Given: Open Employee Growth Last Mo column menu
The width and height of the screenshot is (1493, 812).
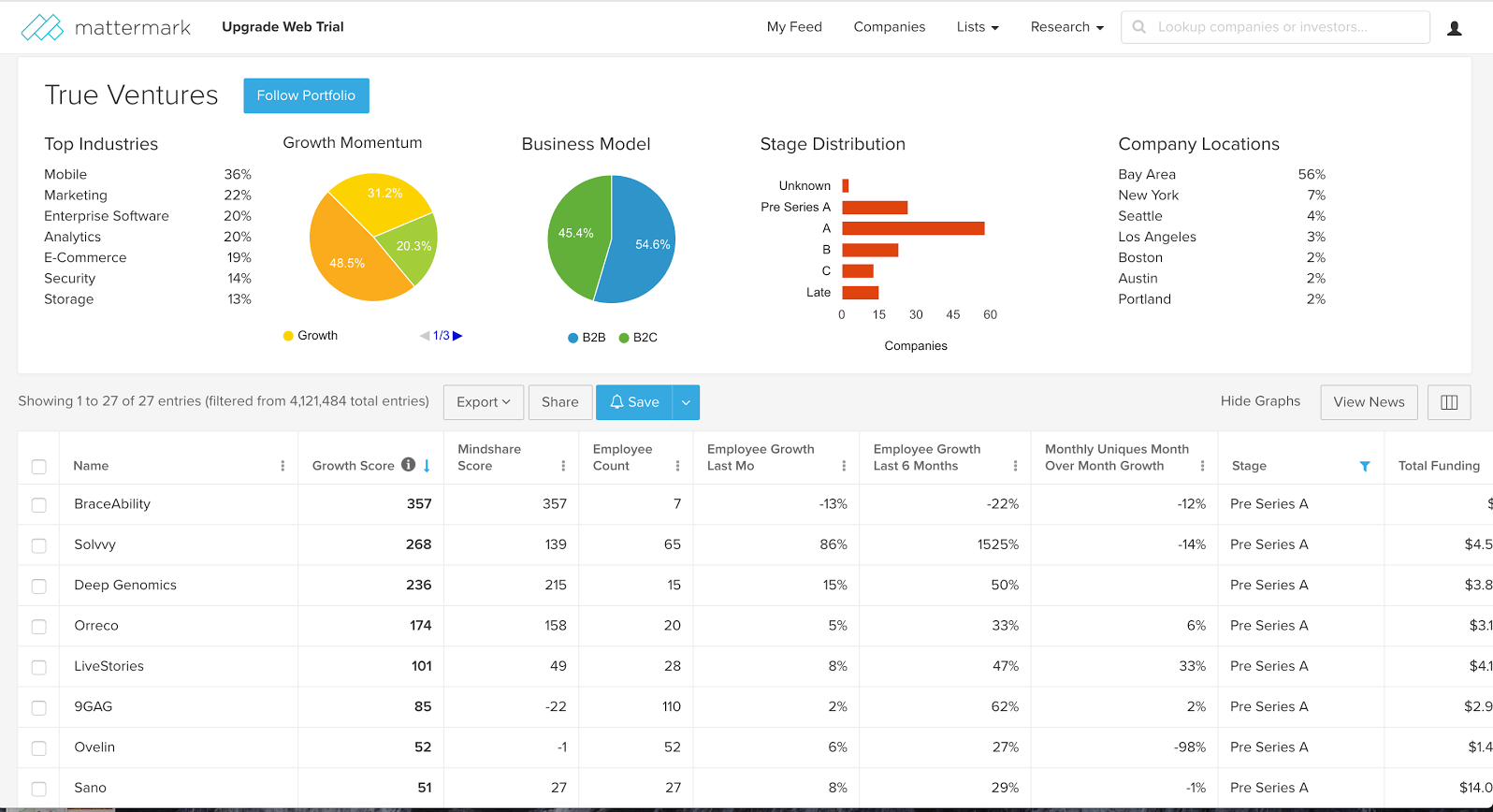Looking at the screenshot, I should (844, 466).
